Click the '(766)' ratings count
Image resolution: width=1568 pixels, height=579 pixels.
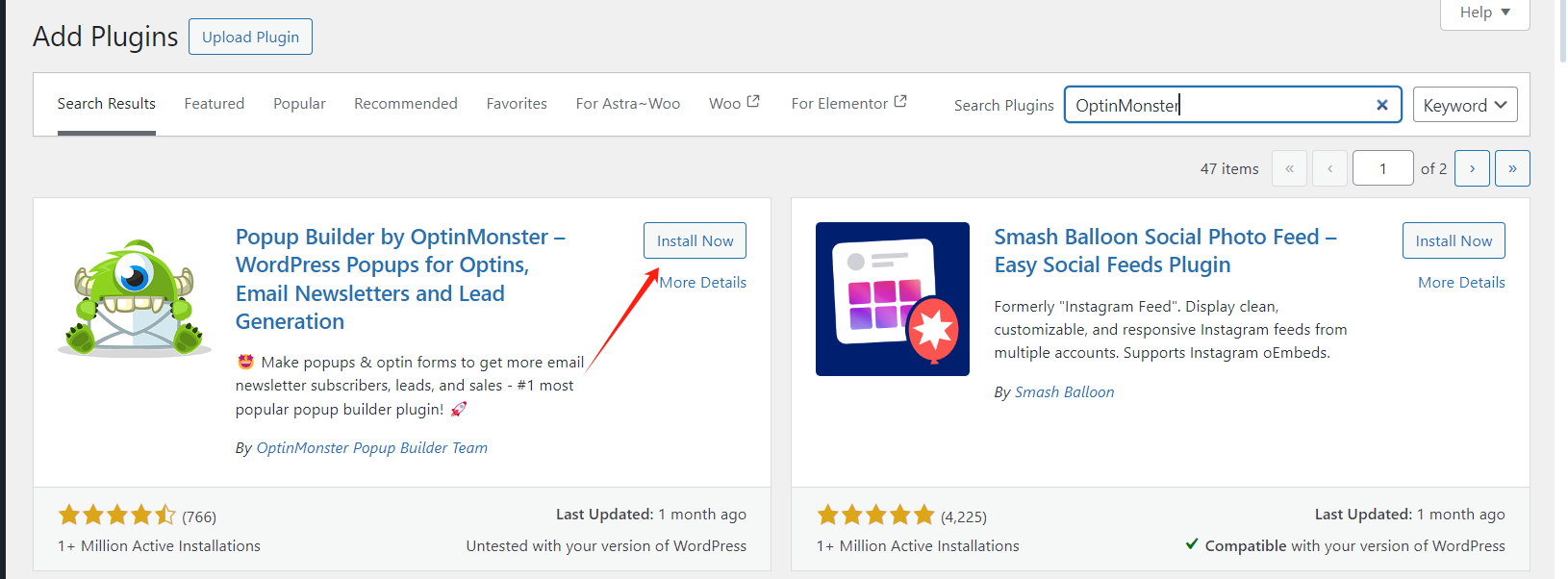tap(199, 516)
